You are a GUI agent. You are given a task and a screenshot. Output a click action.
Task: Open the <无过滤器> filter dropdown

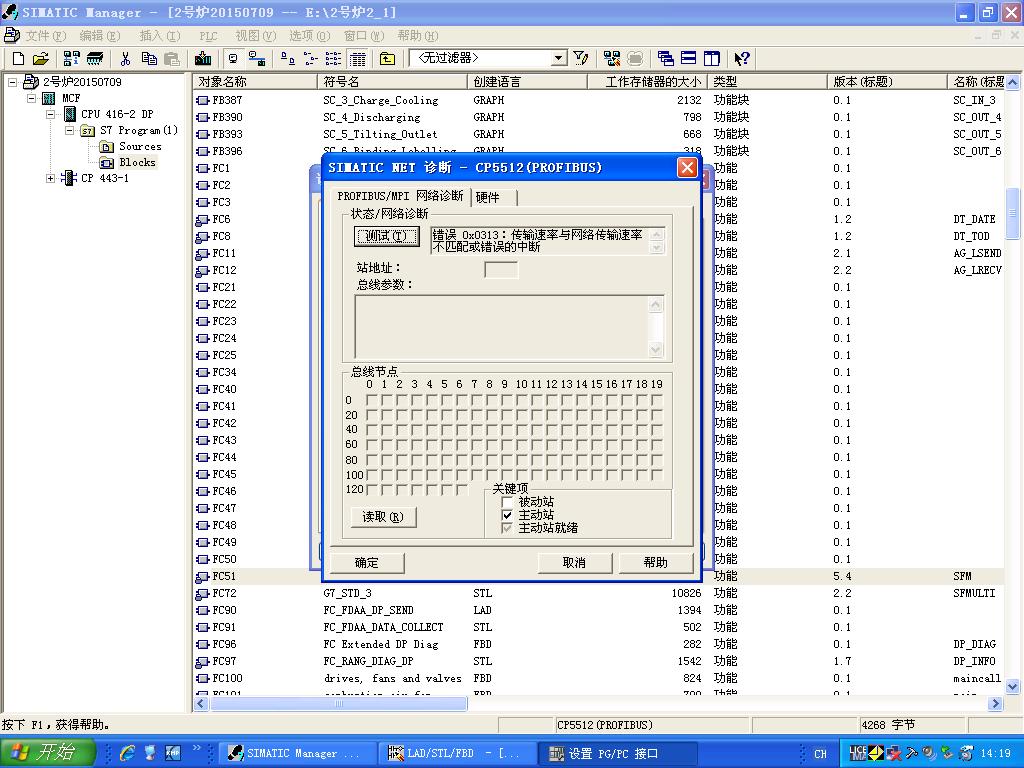(559, 59)
